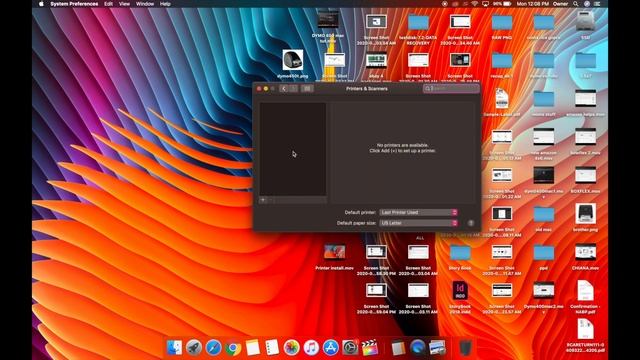Click the AirPlay display icon in menu bar

(485, 4)
